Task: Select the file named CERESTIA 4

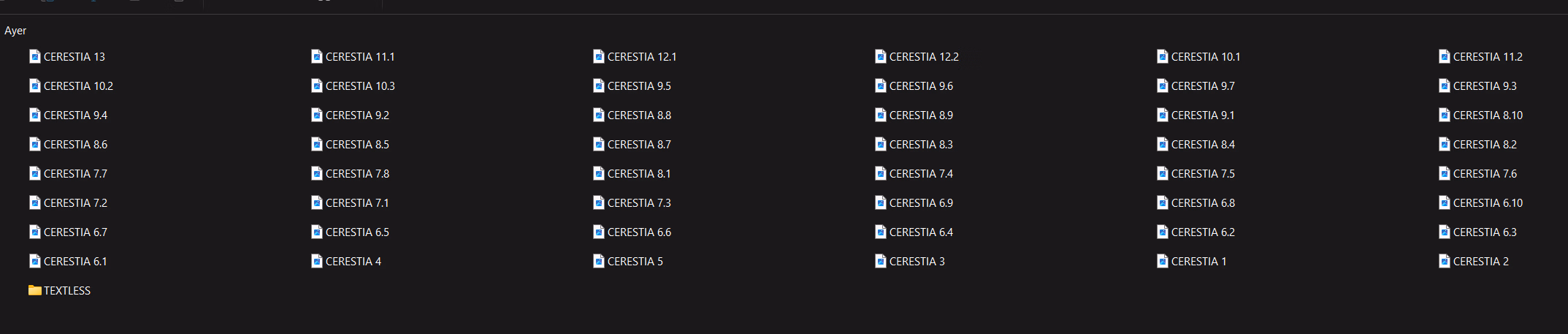Action: (346, 261)
